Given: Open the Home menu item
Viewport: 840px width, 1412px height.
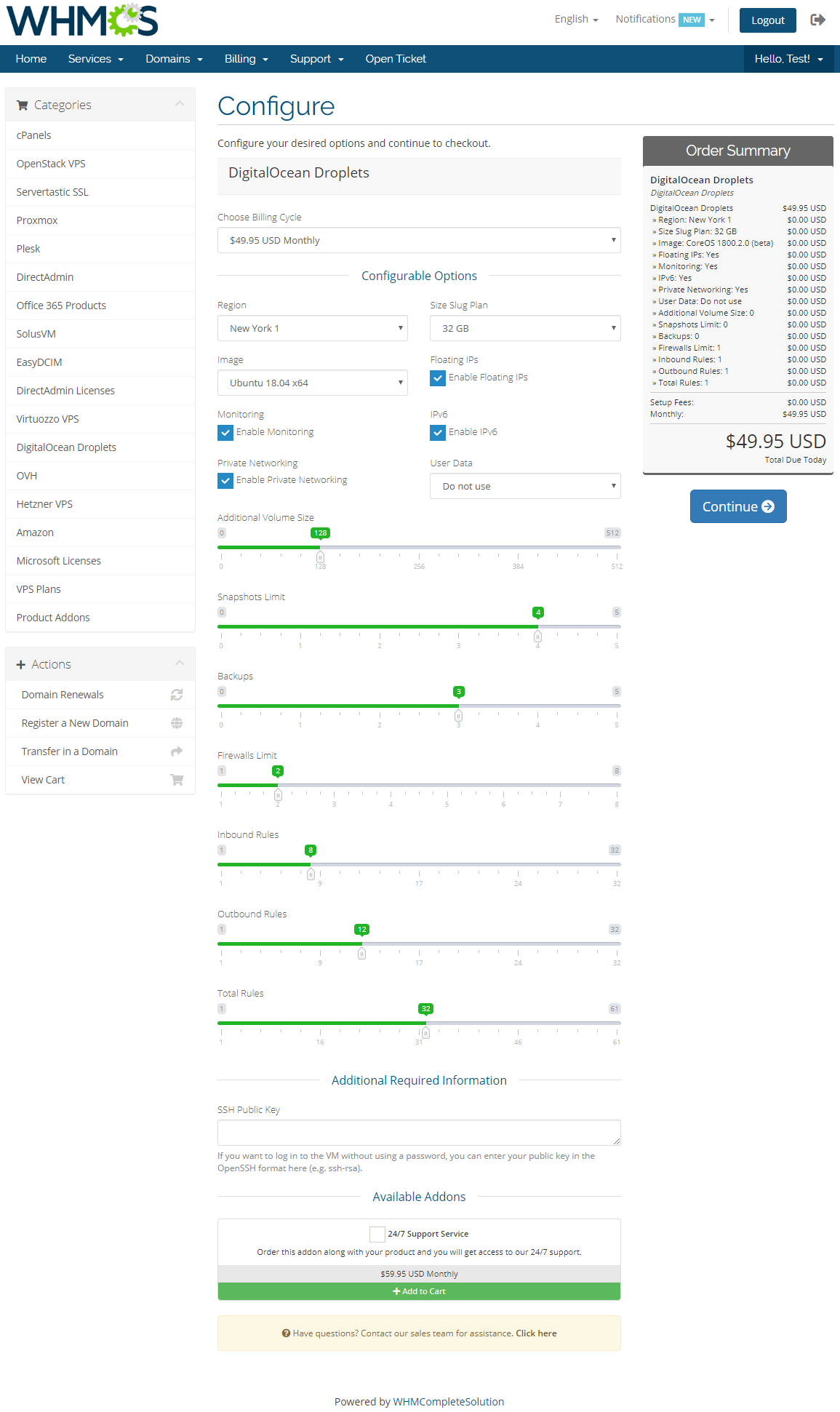Looking at the screenshot, I should (x=31, y=59).
